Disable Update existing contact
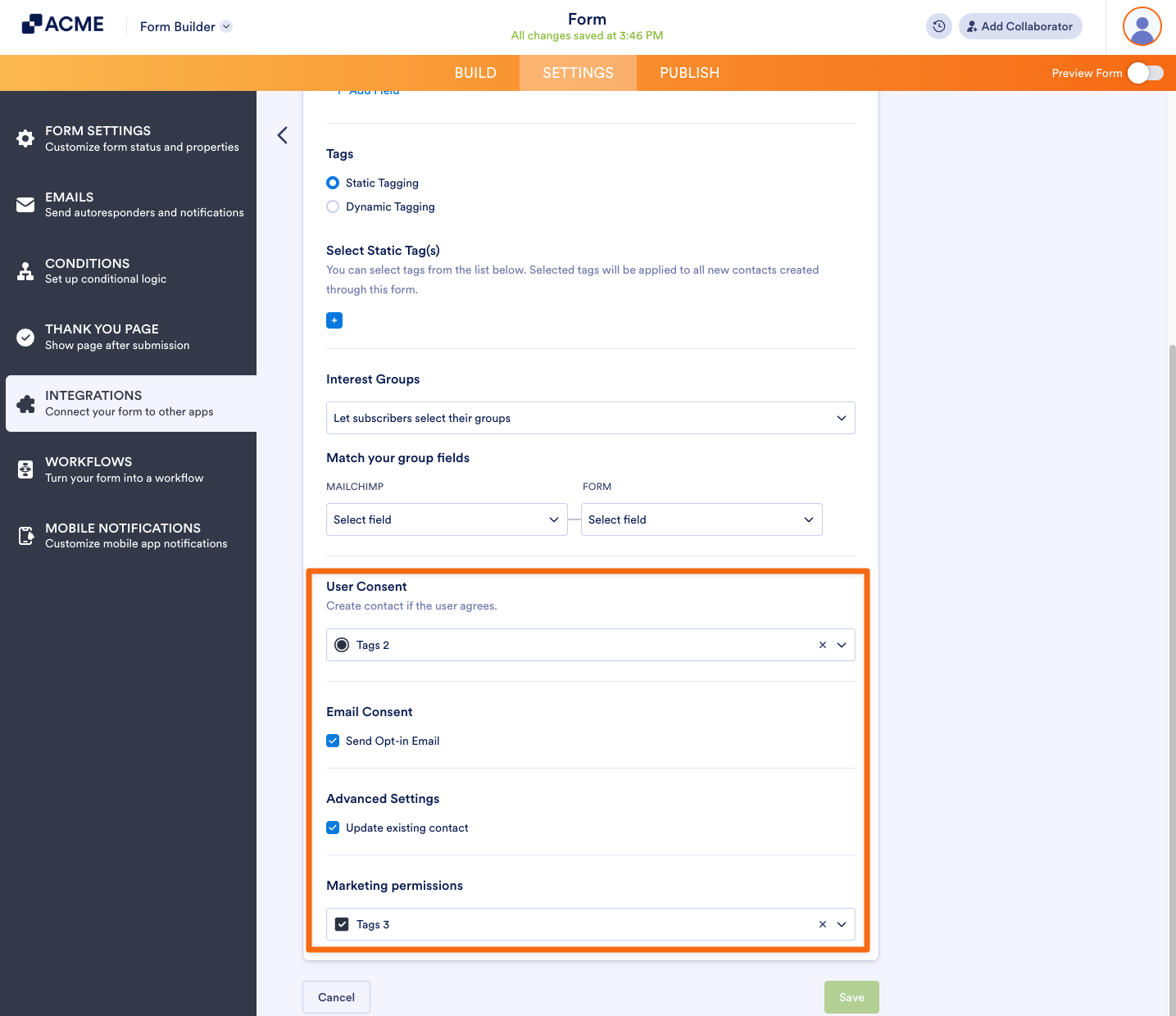The height and width of the screenshot is (1016, 1176). 333,828
